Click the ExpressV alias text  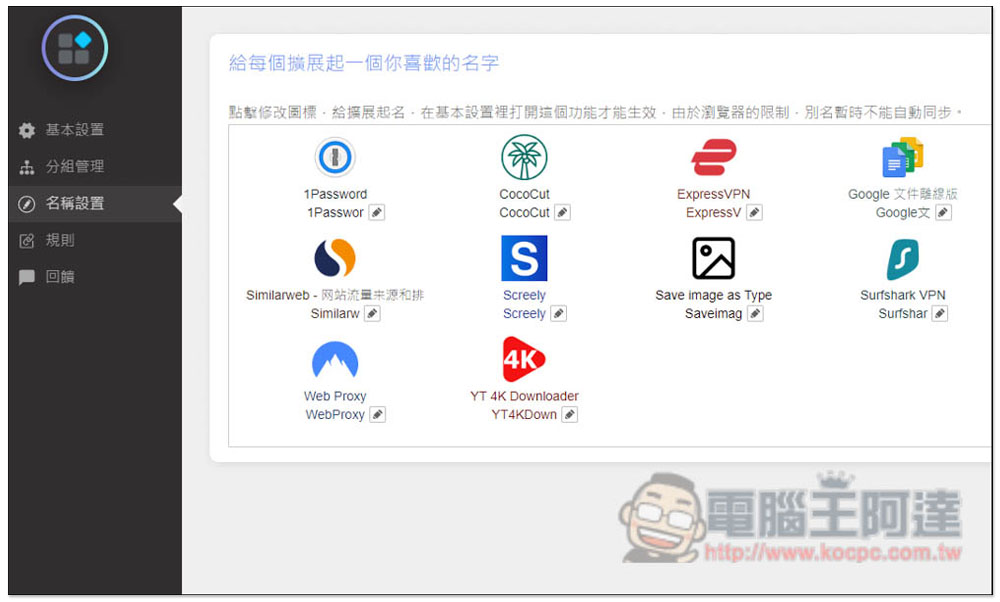pyautogui.click(x=714, y=212)
